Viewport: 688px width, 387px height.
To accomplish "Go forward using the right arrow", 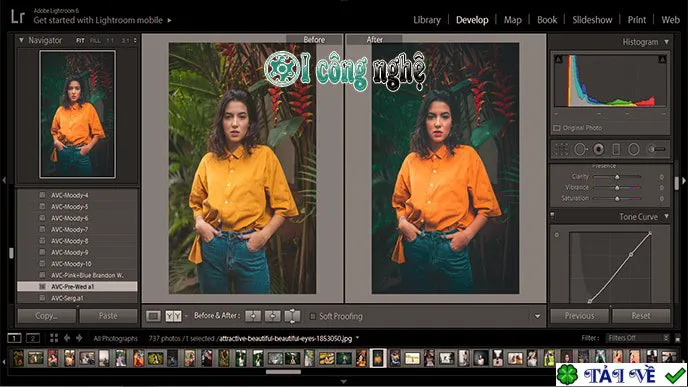I will pos(79,338).
